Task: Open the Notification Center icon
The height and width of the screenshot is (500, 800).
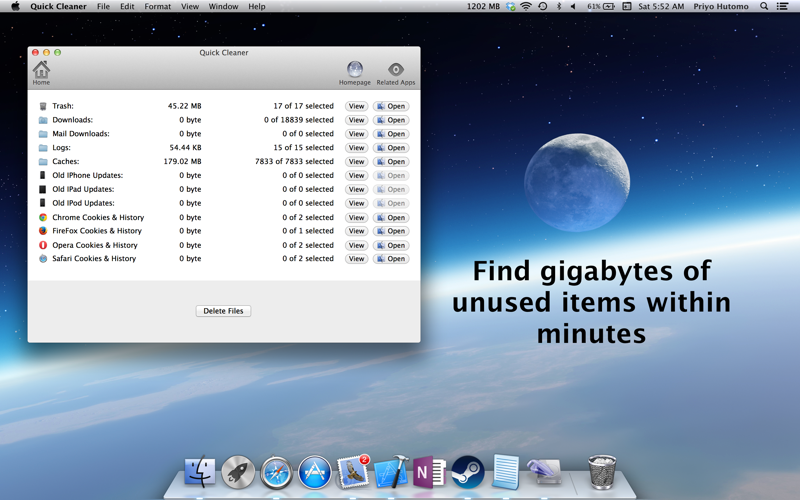Action: tap(782, 6)
